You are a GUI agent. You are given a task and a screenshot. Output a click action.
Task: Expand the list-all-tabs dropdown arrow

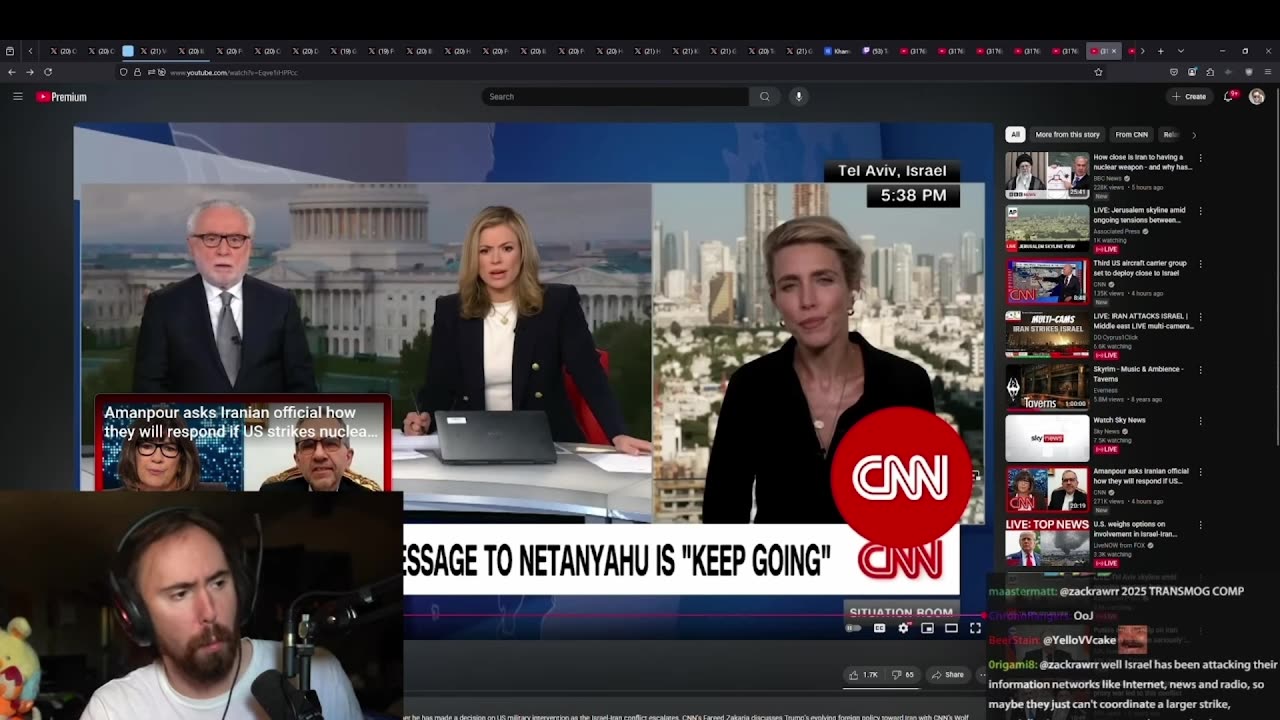pyautogui.click(x=1181, y=51)
